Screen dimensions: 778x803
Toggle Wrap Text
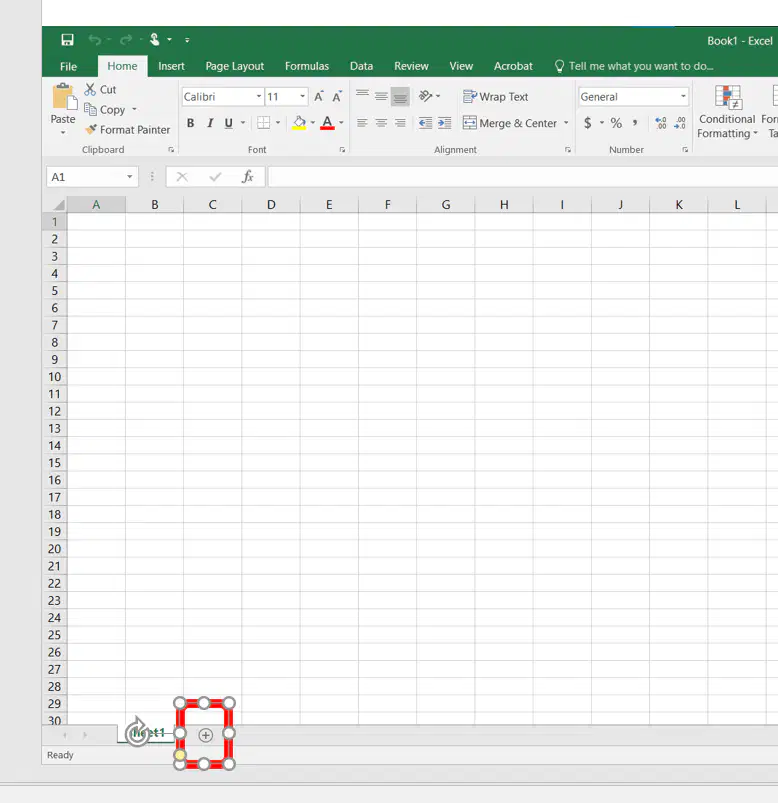495,97
